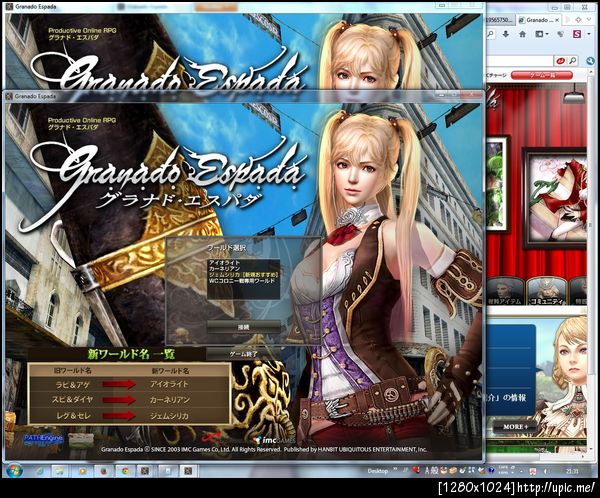Open the browser downloads arrow icon
This screenshot has height=498, width=600.
click(506, 34)
